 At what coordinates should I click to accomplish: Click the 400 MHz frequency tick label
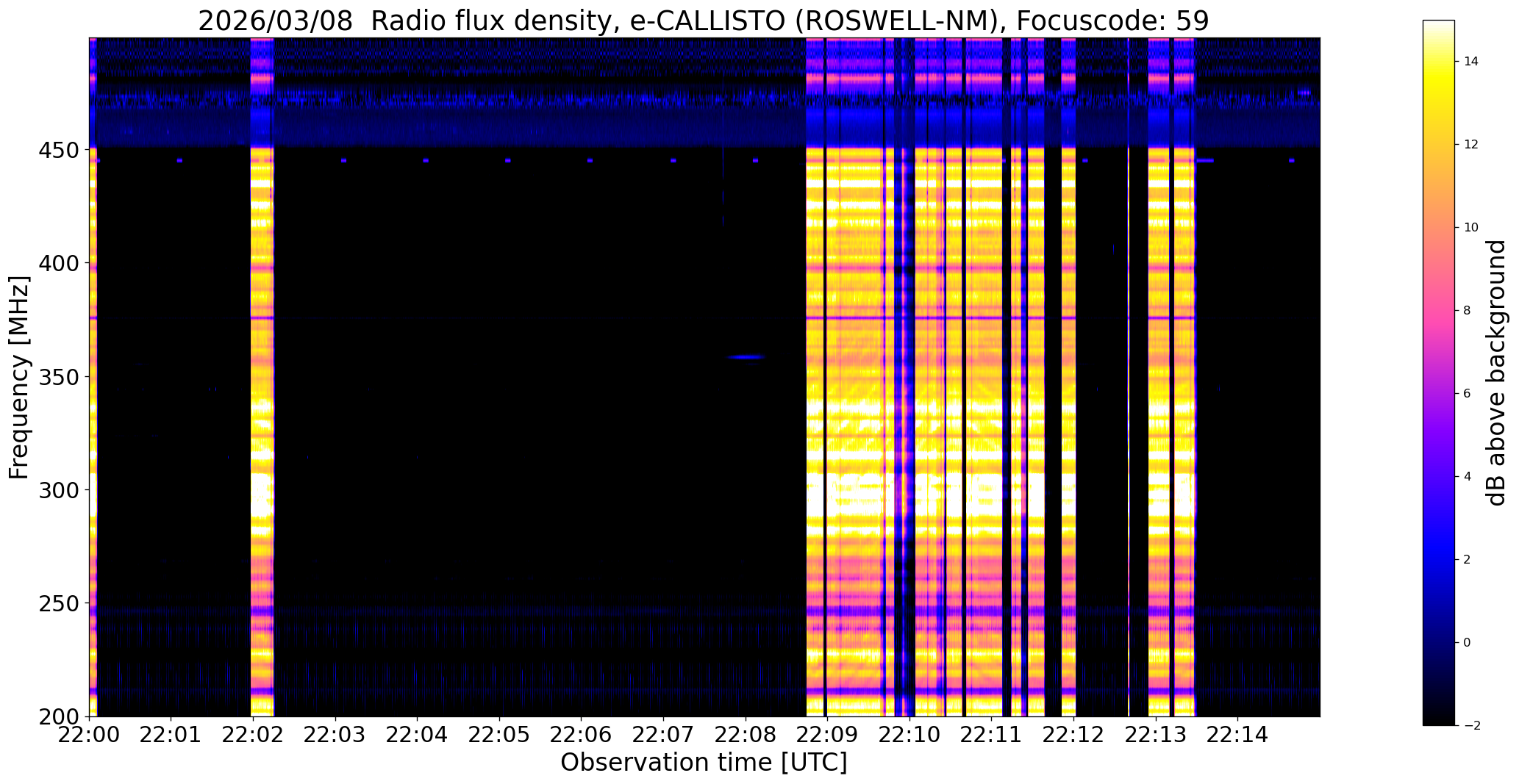coord(60,263)
